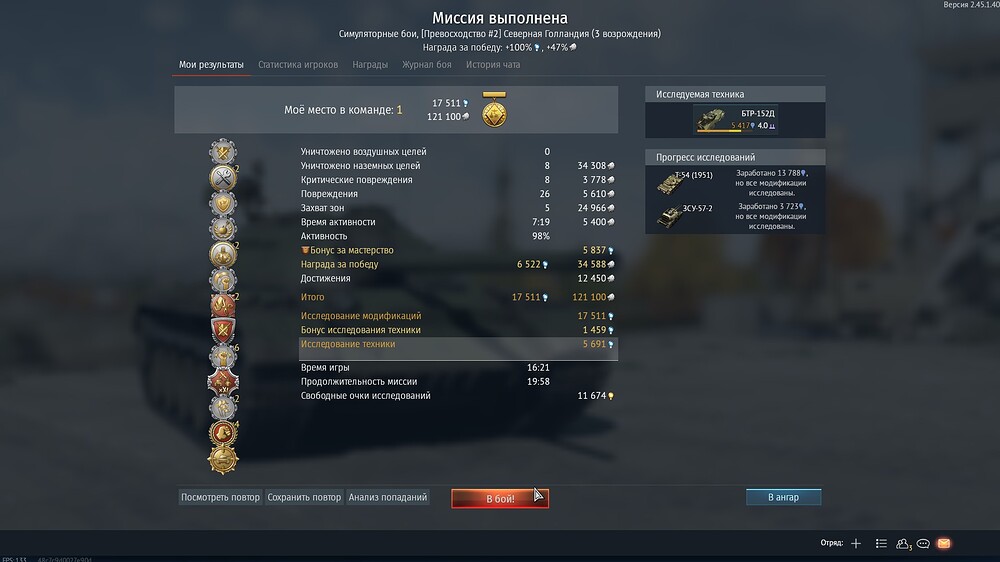Click the red shield crossed swords award
This screenshot has height=562, width=1000.
point(223,330)
